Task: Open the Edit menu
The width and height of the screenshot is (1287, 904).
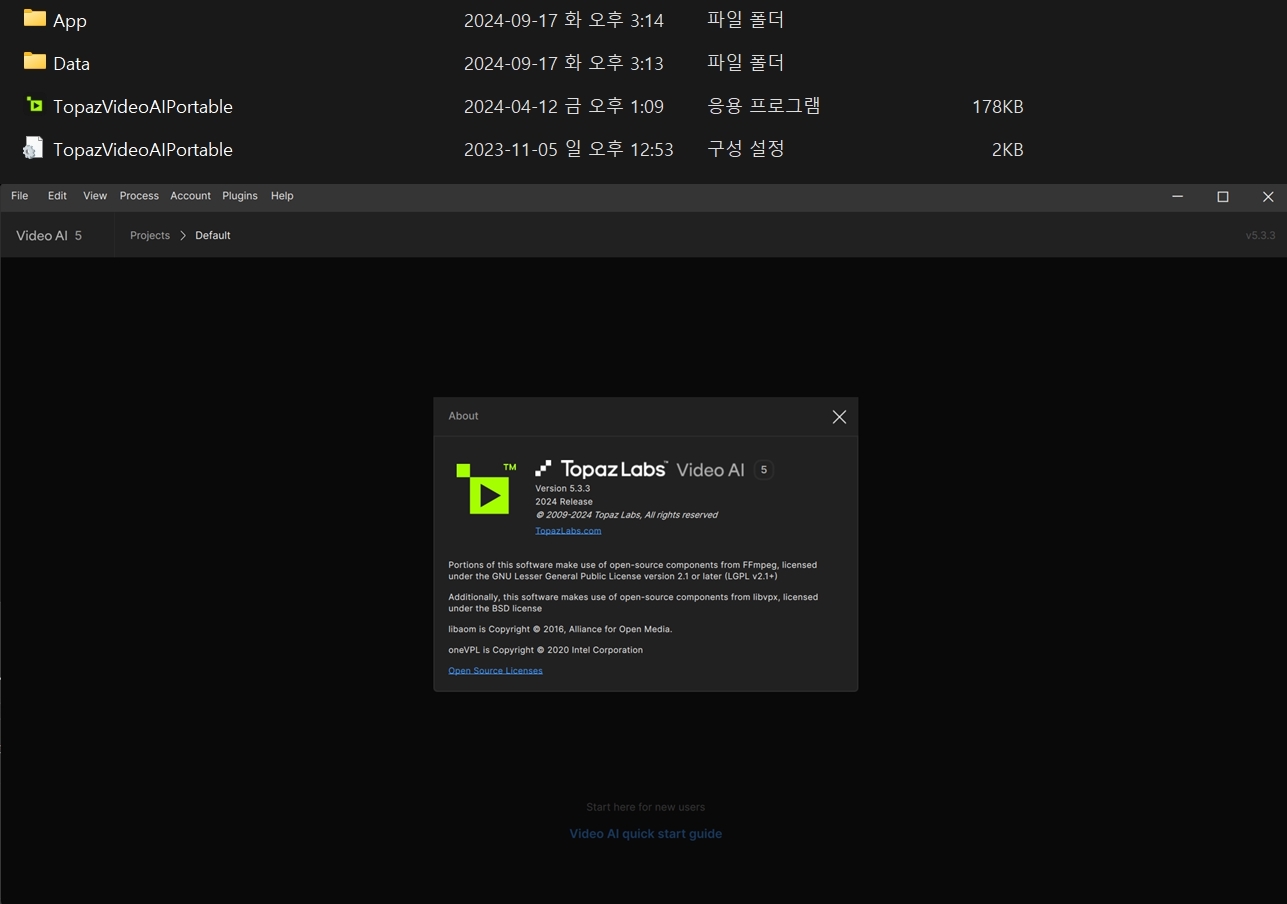Action: 57,196
